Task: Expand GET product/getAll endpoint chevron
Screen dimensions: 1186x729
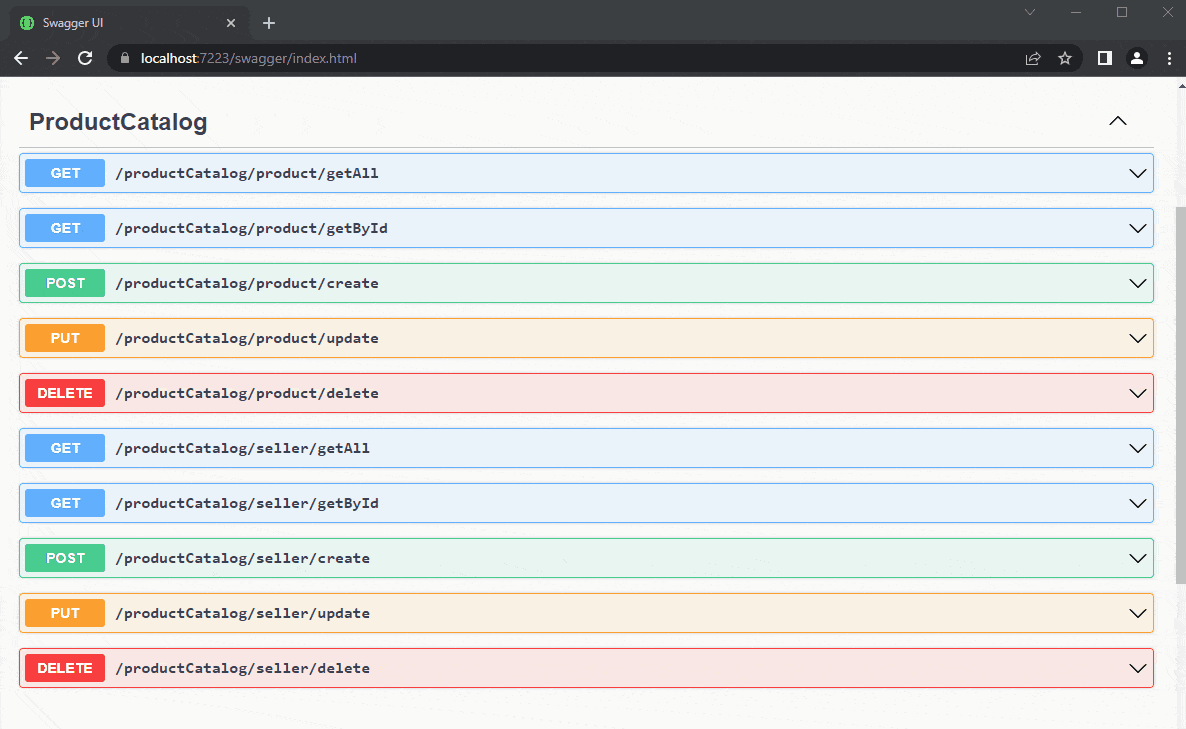Action: tap(1138, 173)
